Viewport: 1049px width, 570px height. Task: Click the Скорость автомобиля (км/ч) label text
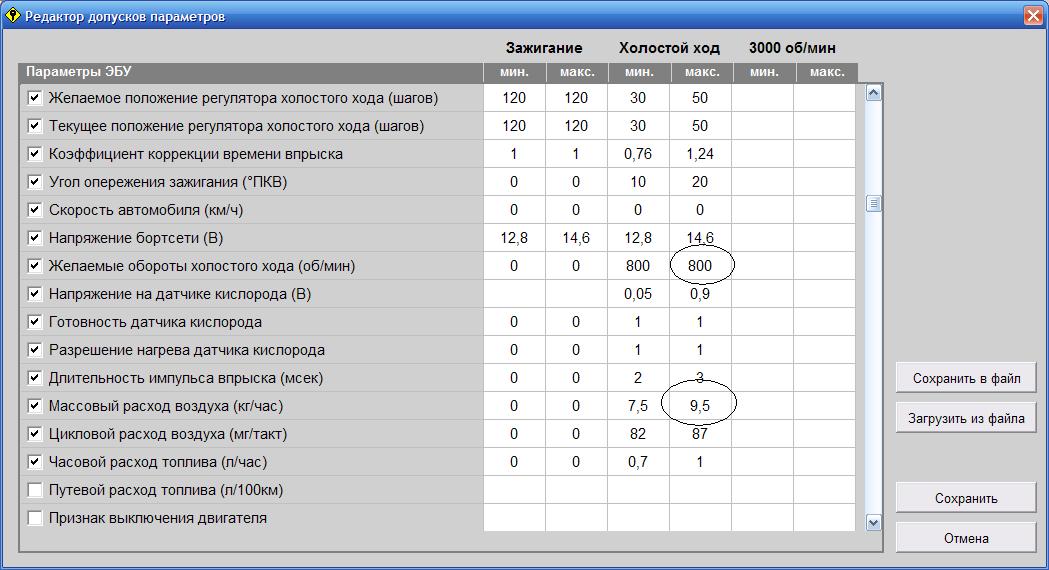(x=146, y=210)
